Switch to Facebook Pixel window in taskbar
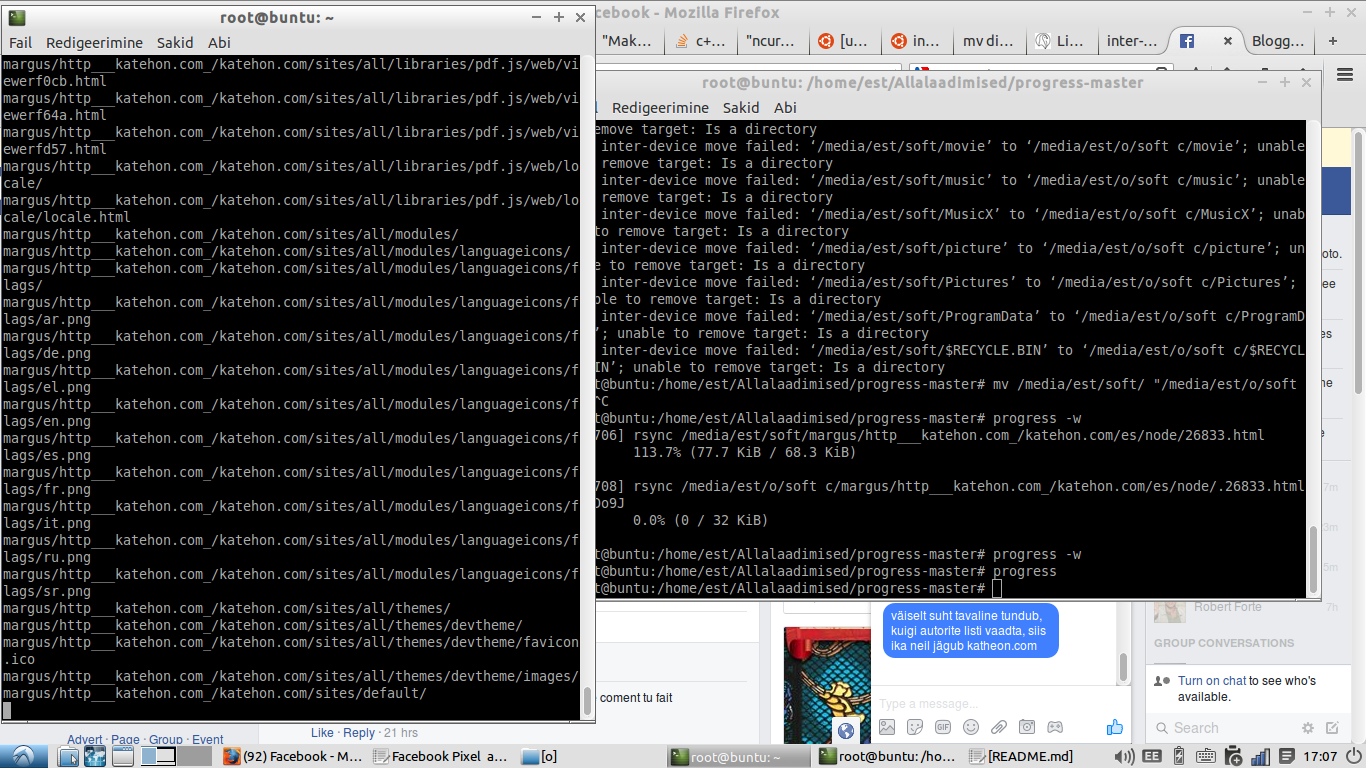 (x=441, y=757)
